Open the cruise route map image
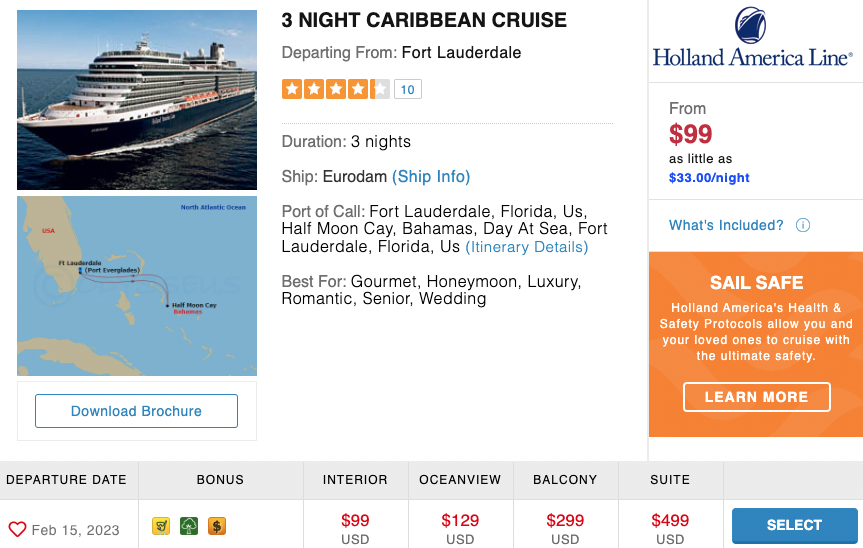Screen dimensions: 863x548 137,286
